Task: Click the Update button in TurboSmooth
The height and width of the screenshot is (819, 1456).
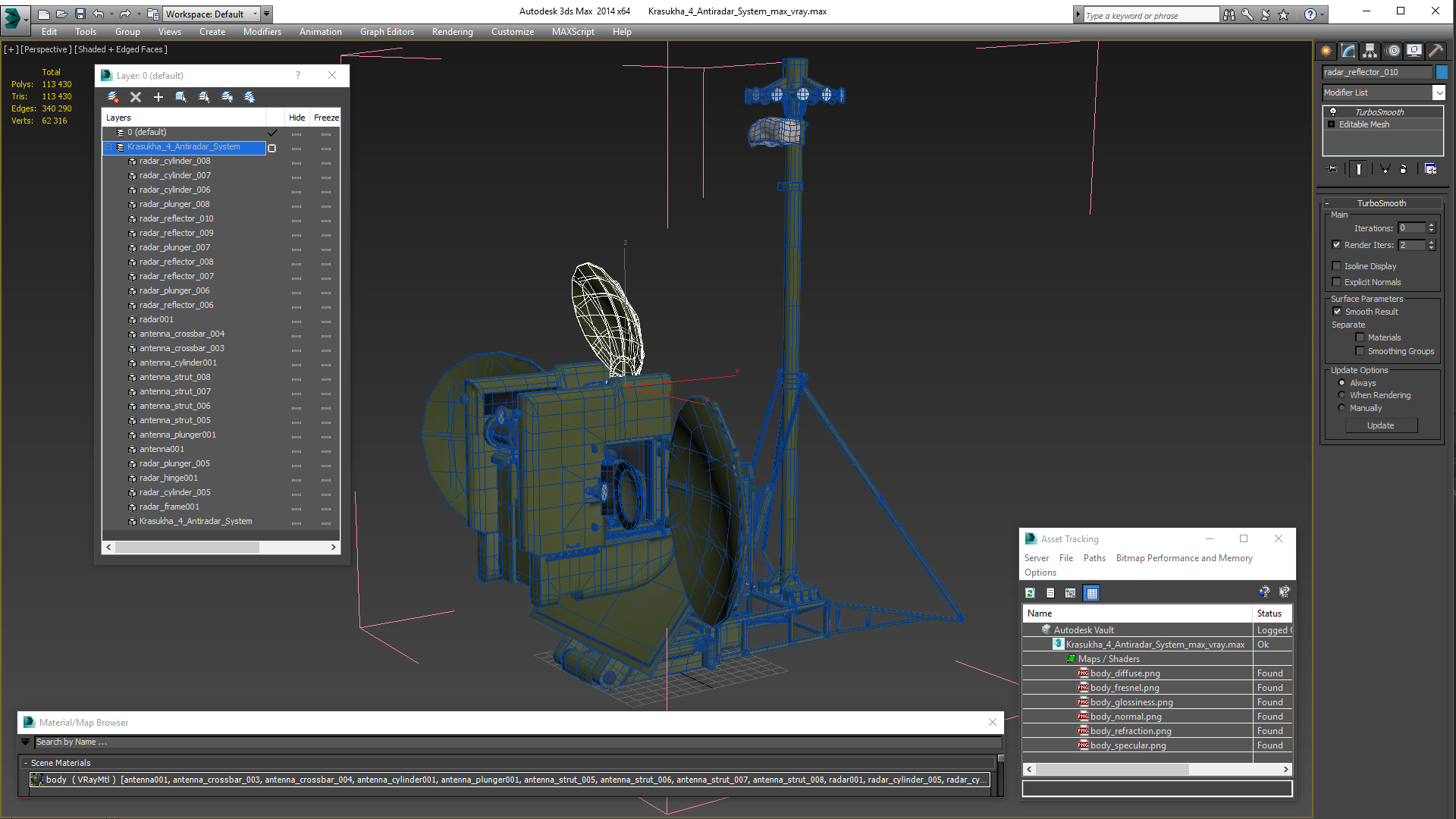Action: (x=1380, y=425)
